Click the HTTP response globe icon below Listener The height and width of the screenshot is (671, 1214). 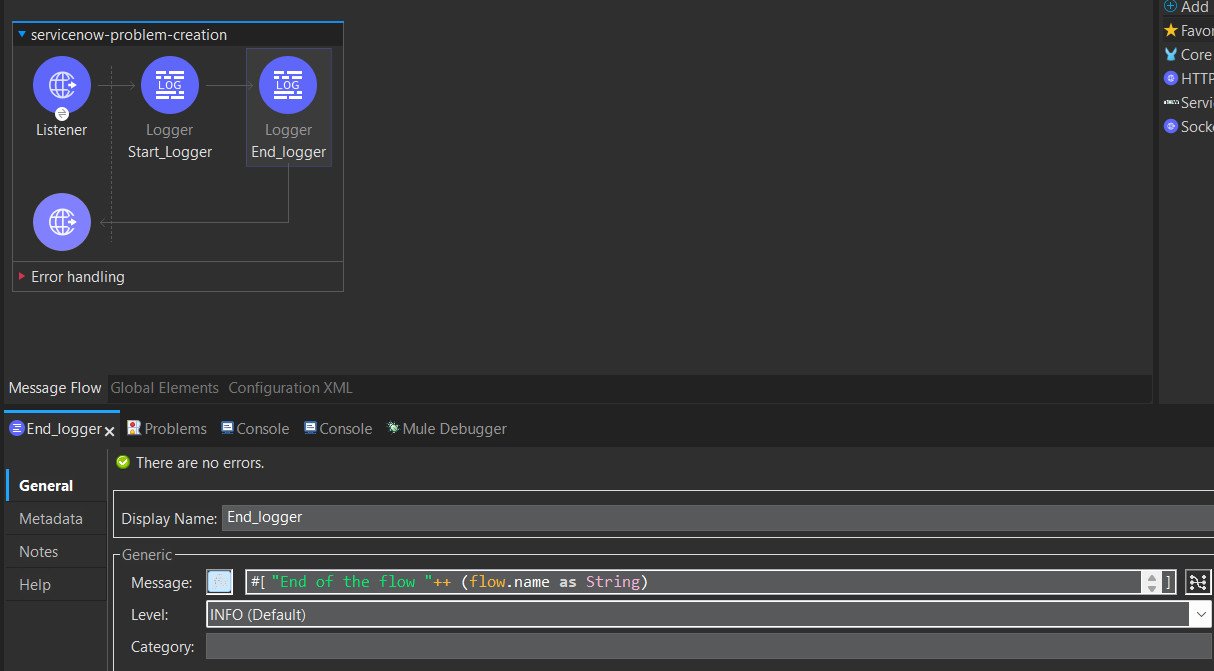(62, 222)
